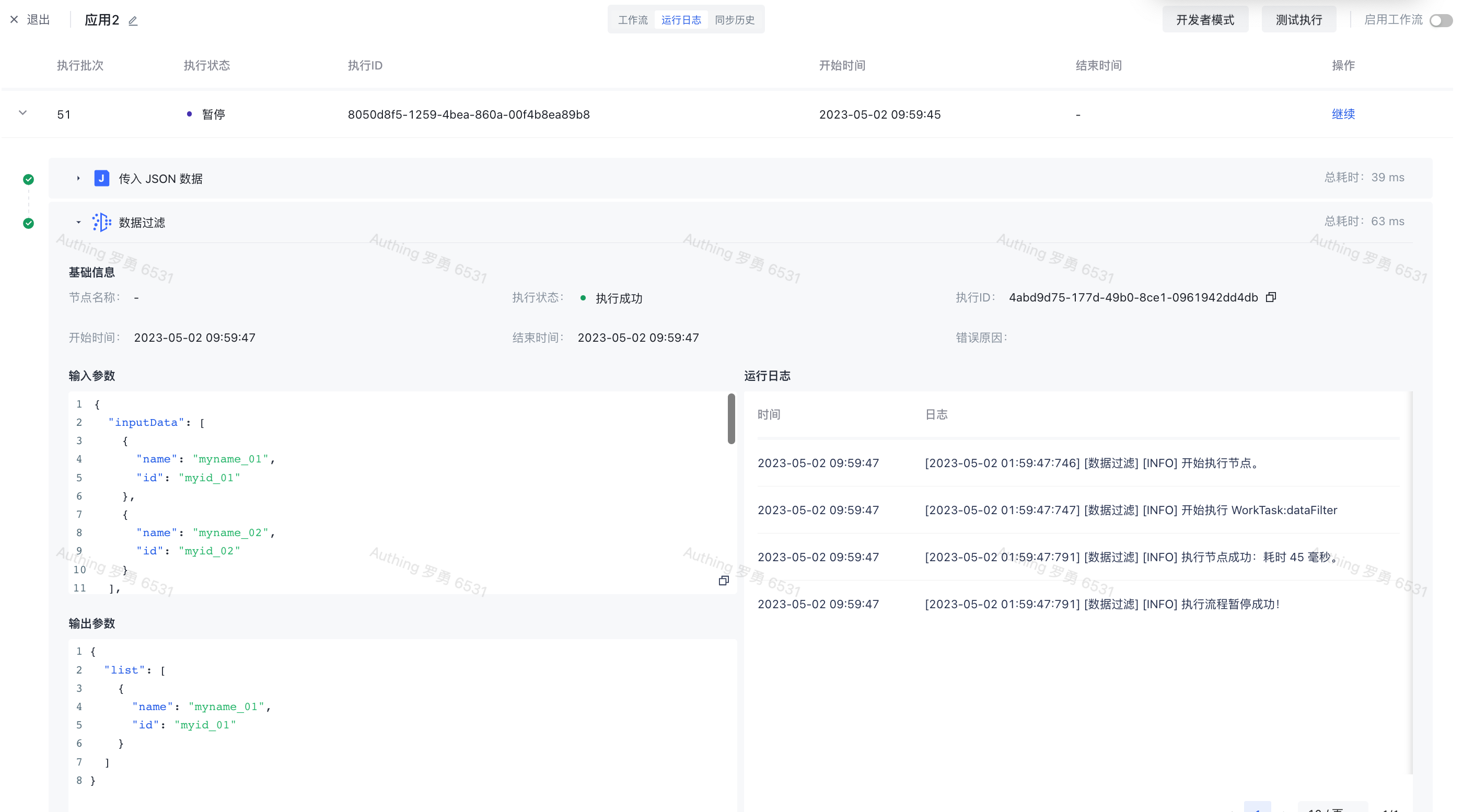This screenshot has width=1463, height=812.
Task: Click the 数据过滤 filter node icon
Action: (x=102, y=222)
